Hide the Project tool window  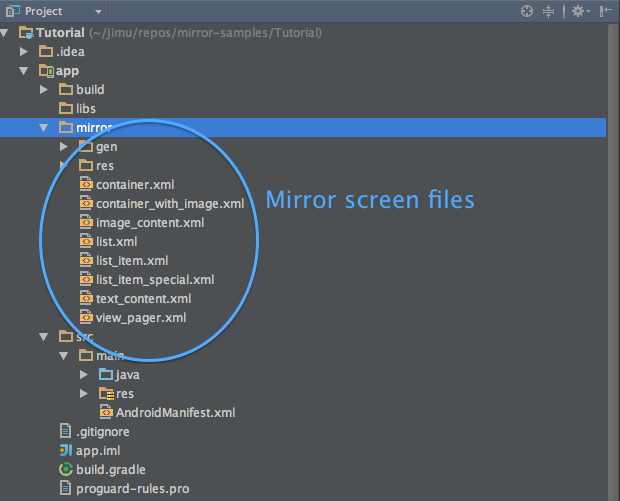point(605,11)
